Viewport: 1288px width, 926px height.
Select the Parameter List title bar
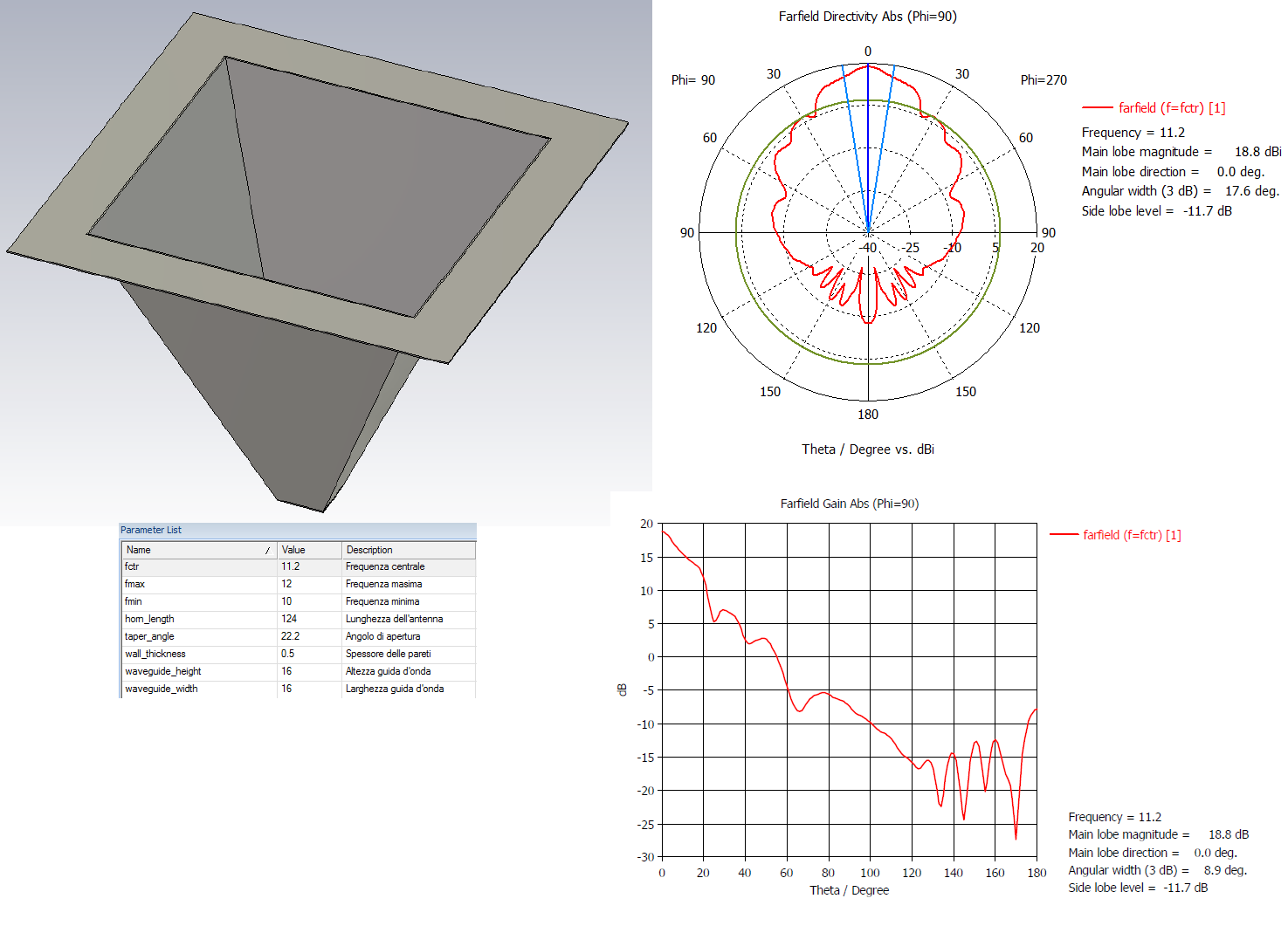(298, 530)
